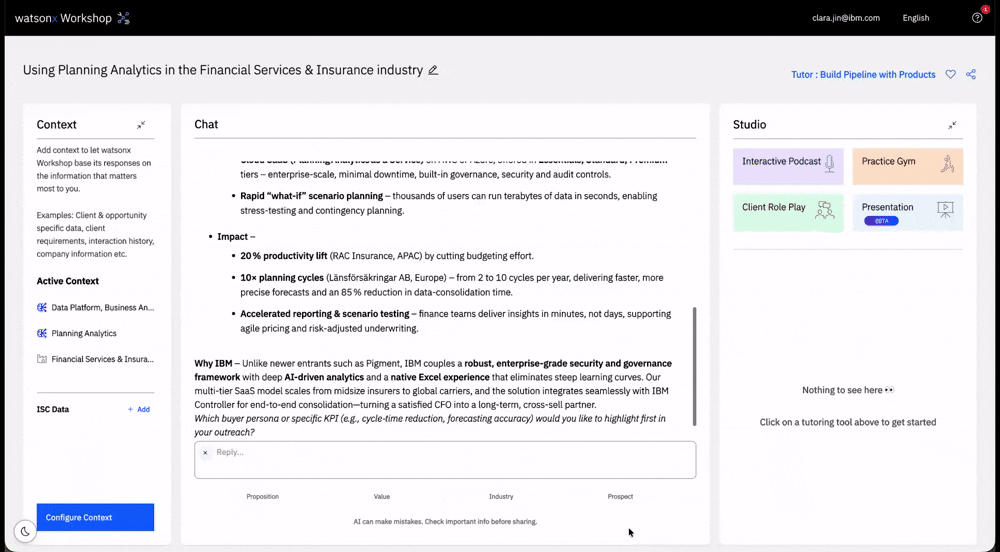
Task: Select the Prospect suggestion tab
Action: 620,497
